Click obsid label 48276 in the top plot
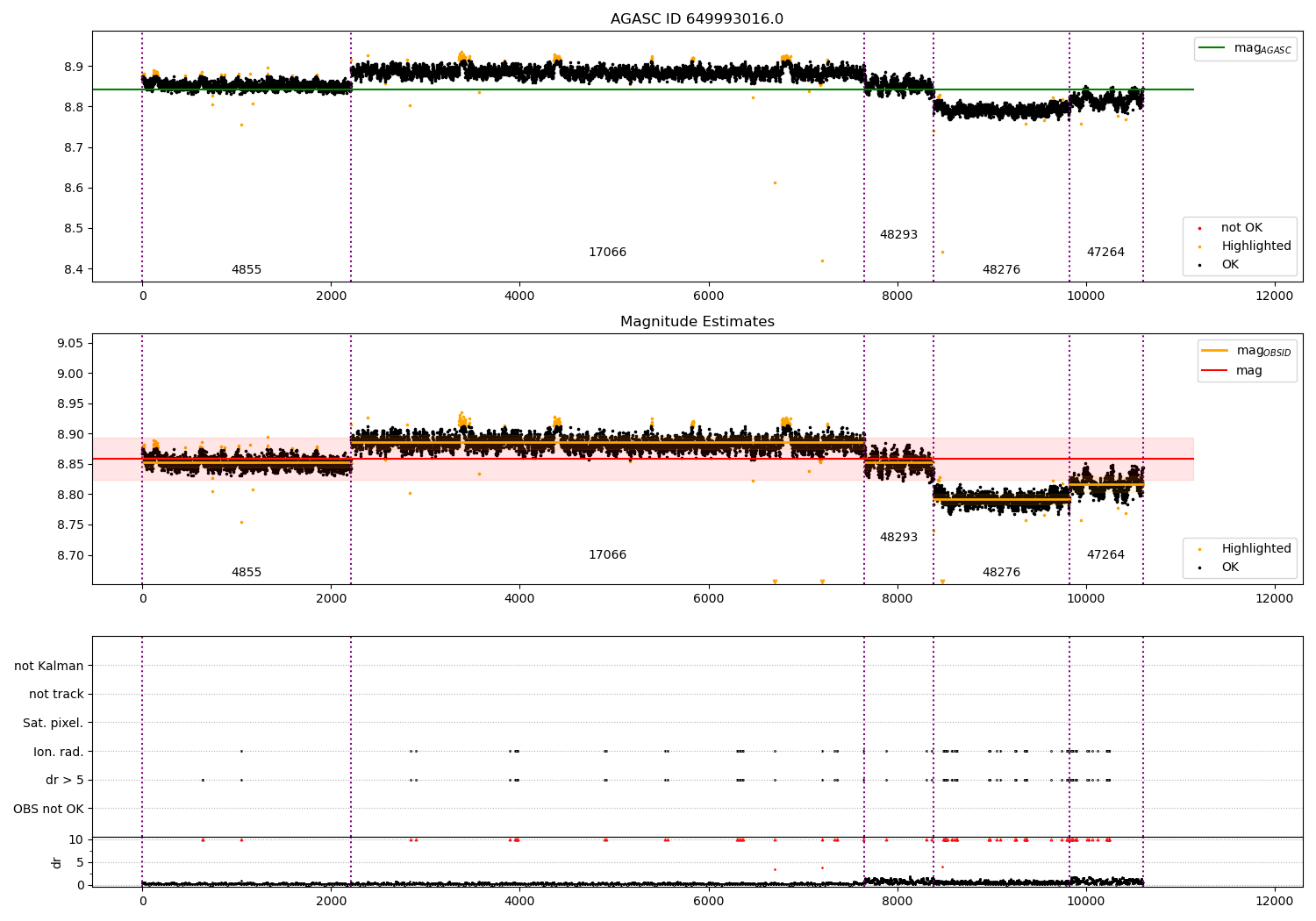Screen dimensions: 1316x921 pyautogui.click(x=1001, y=270)
